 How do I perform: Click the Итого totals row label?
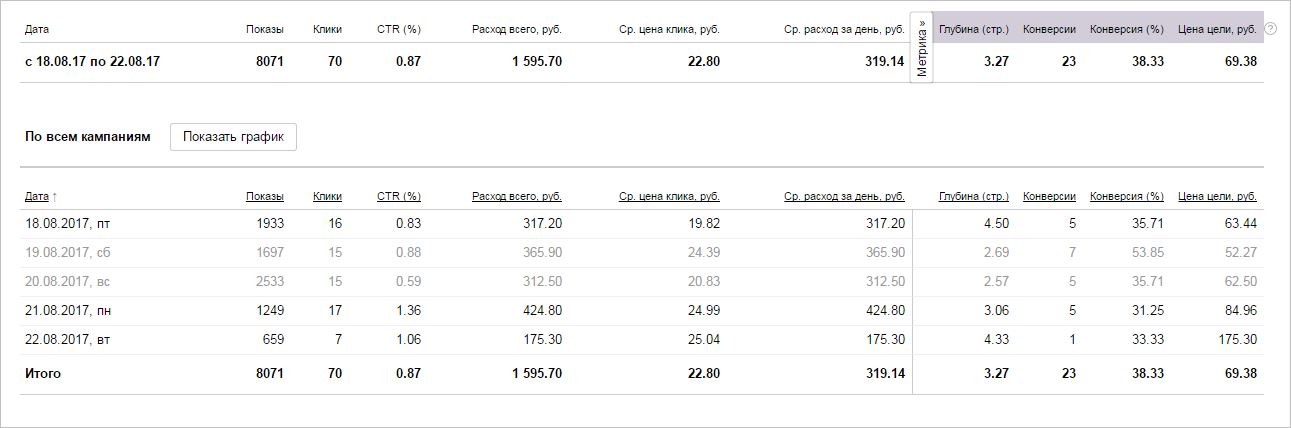43,374
